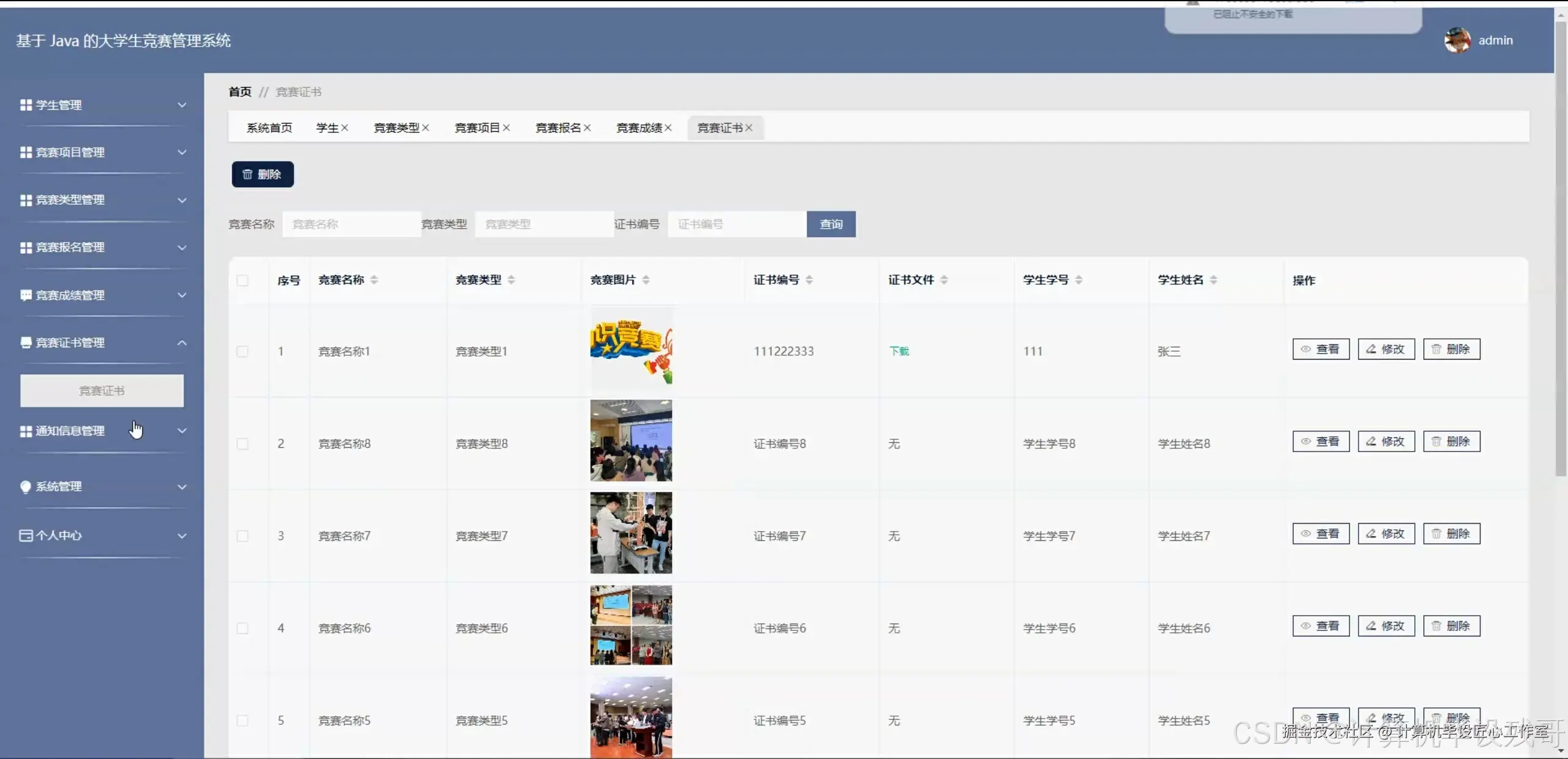This screenshot has width=1568, height=759.
Task: Click the 查询 search button
Action: coord(831,224)
